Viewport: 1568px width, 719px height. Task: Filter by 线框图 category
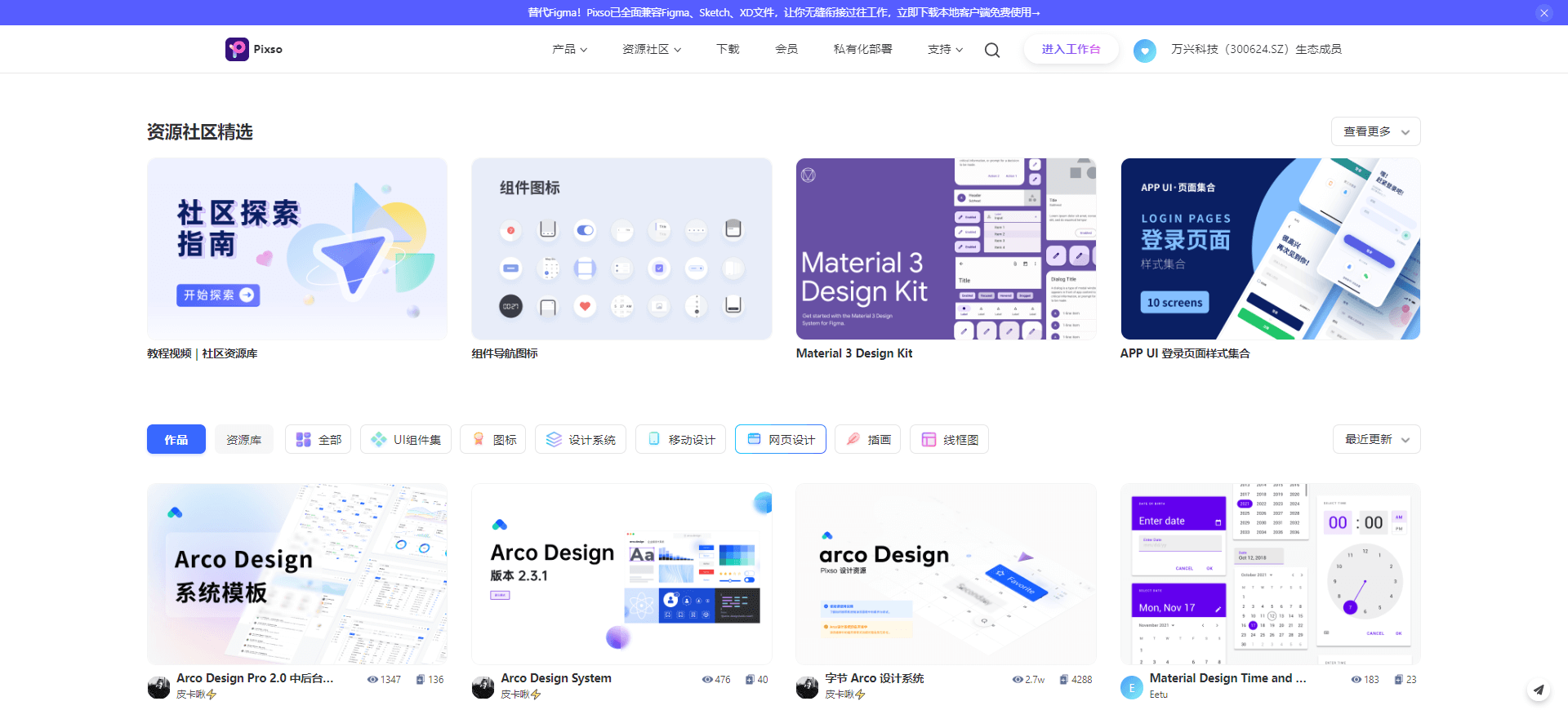pos(949,439)
